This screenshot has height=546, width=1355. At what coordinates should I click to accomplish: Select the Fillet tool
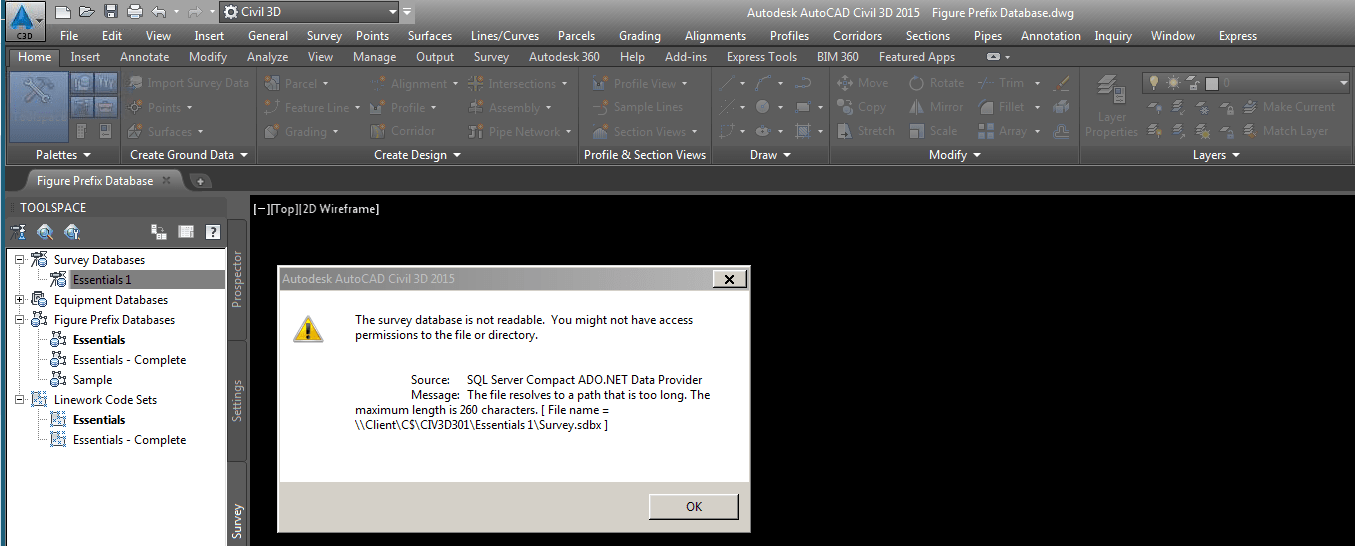(x=1001, y=107)
